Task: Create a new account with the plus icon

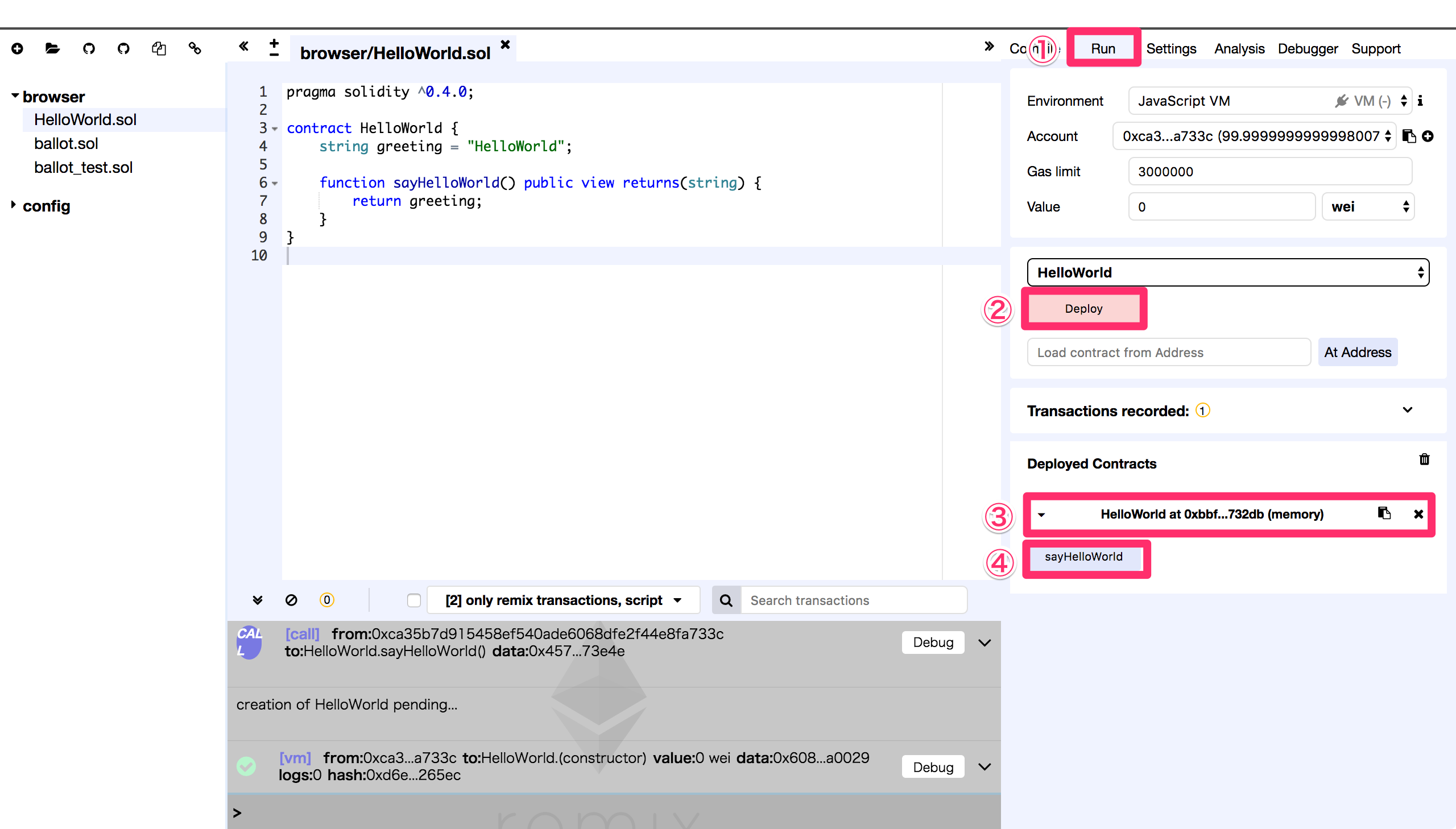Action: point(1428,136)
